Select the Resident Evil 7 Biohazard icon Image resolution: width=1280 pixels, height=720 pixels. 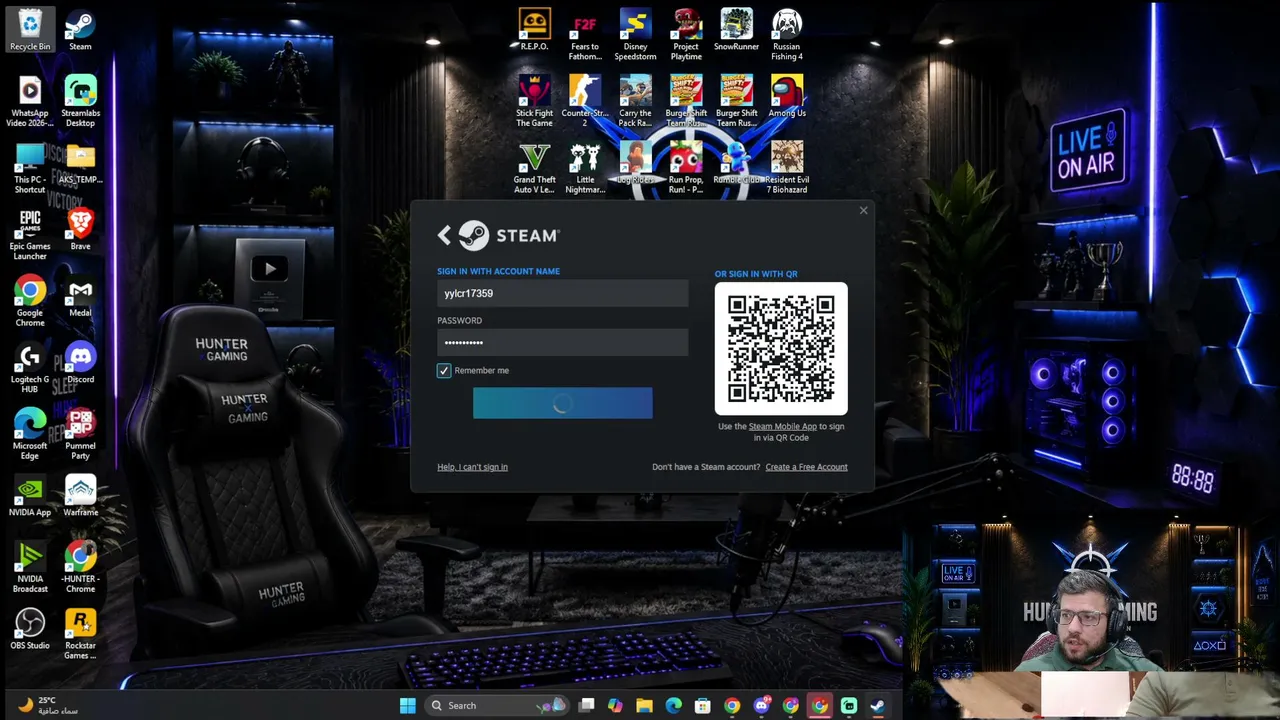tap(787, 168)
